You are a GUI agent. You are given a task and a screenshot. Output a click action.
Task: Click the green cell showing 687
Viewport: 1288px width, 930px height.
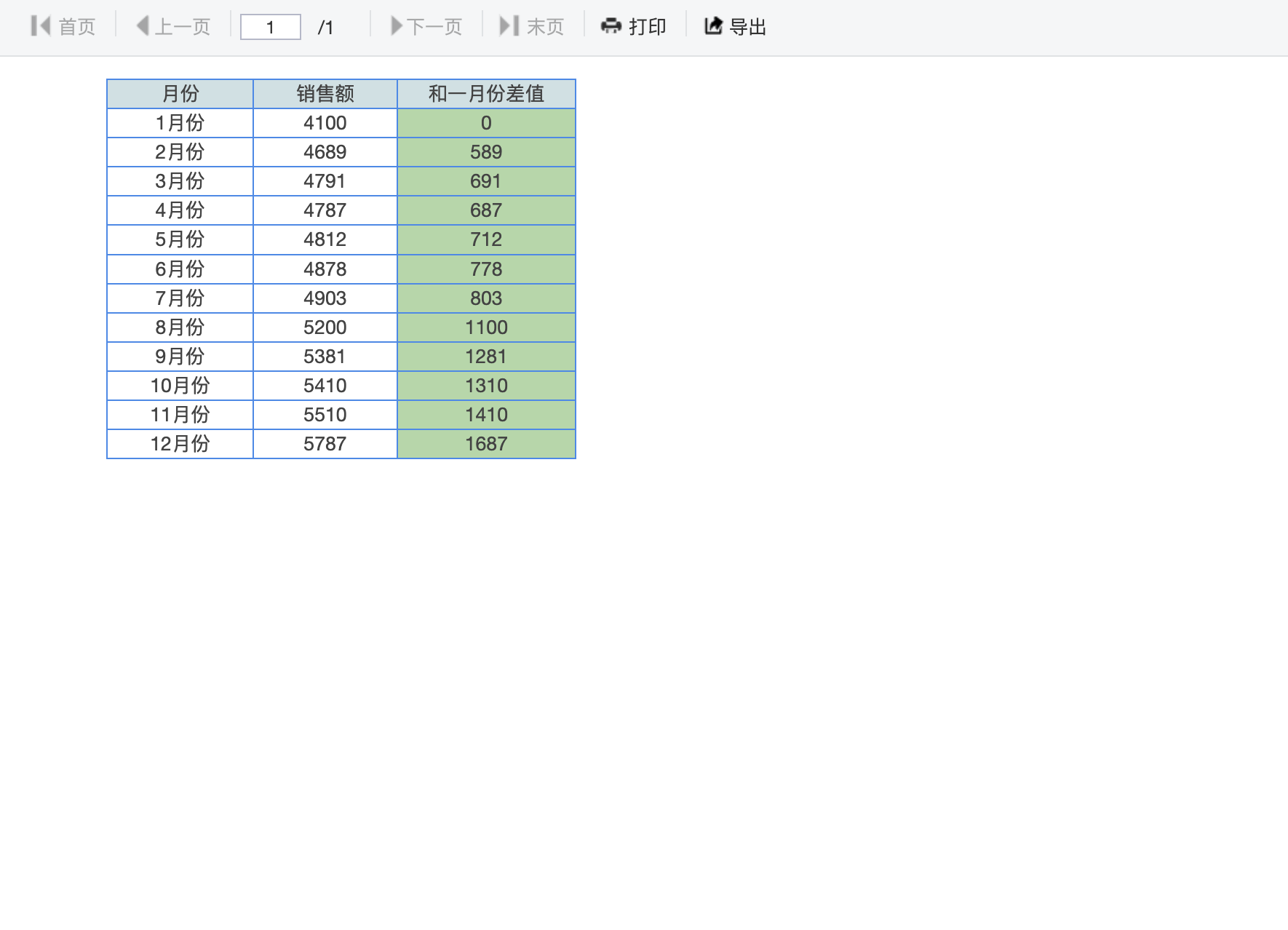(x=486, y=210)
